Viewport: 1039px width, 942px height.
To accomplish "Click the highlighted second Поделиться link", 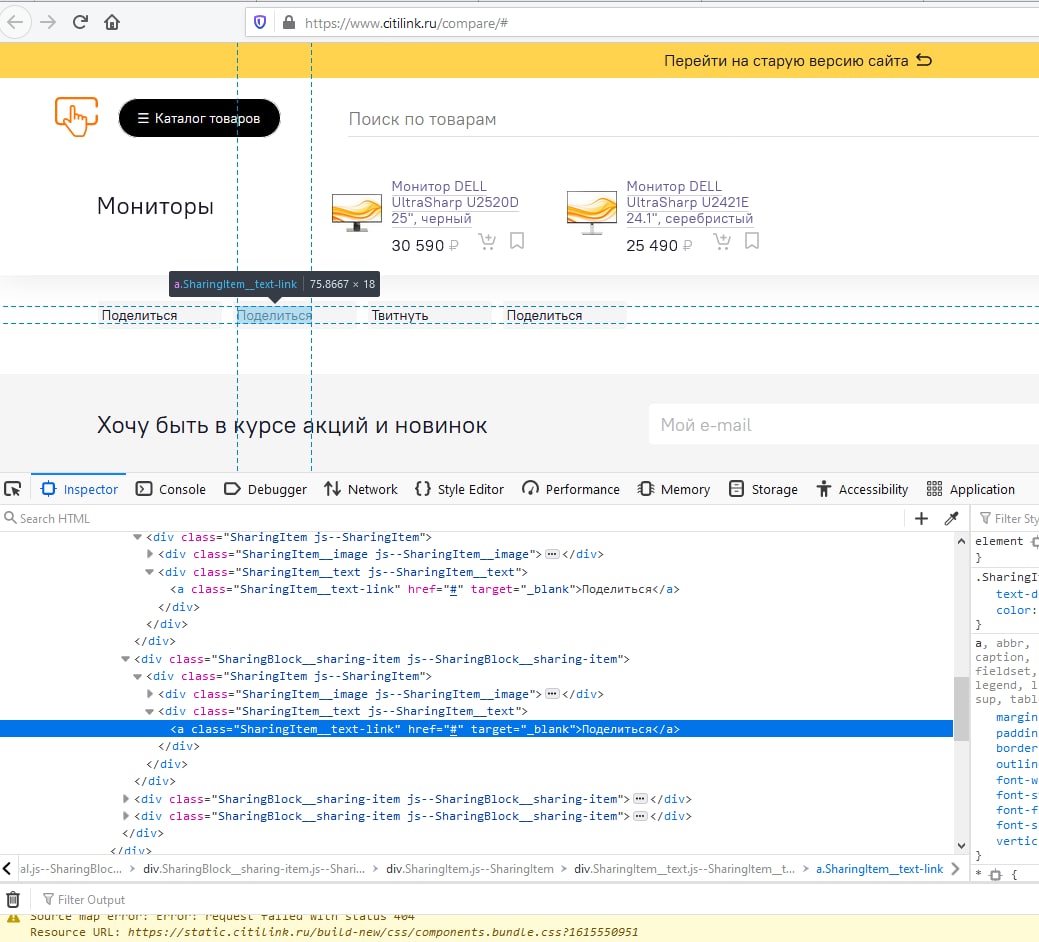I will click(274, 315).
